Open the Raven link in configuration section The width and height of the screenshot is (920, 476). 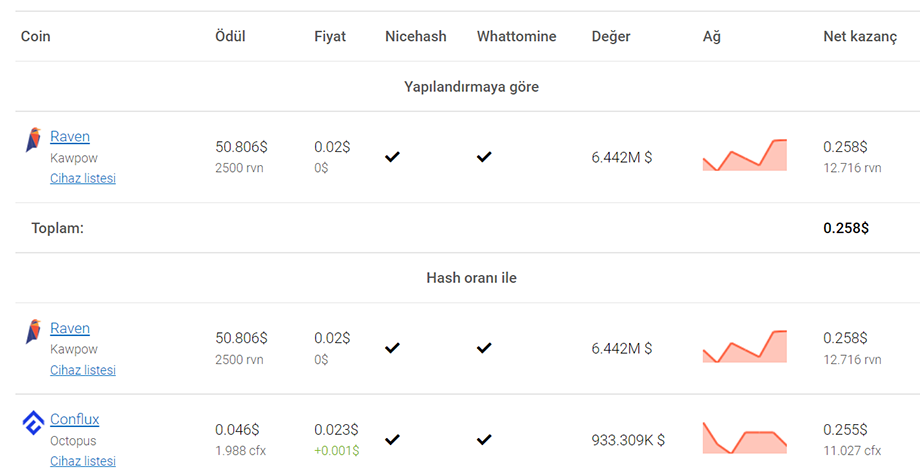70,136
